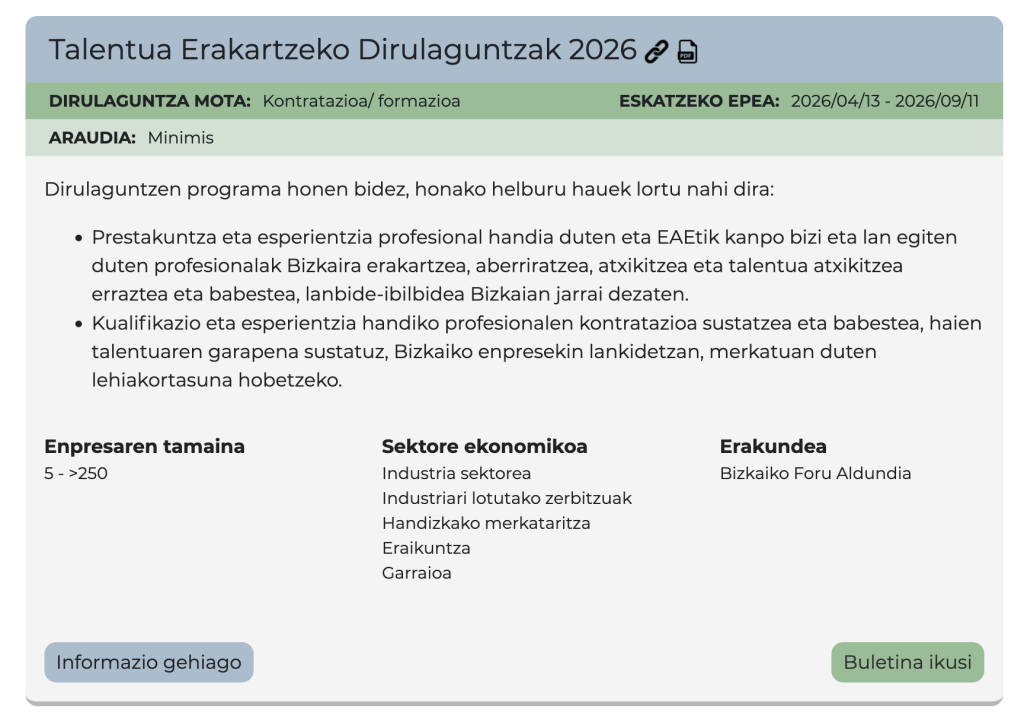Click the Eraikuntza sector entry
Screen dimensions: 1024x721
(x=426, y=548)
